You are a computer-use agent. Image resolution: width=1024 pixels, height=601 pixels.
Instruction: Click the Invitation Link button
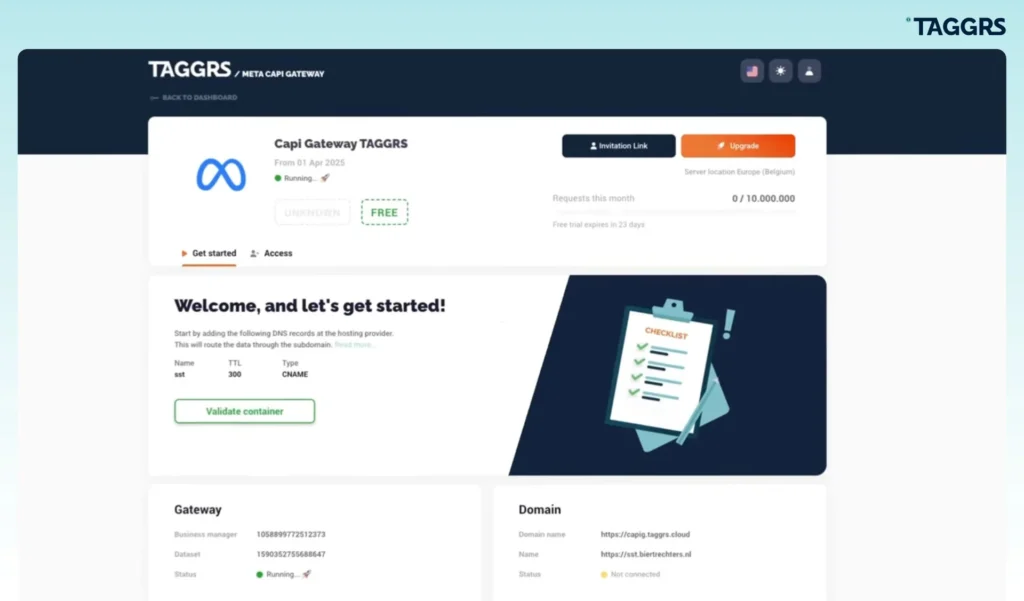click(x=618, y=146)
